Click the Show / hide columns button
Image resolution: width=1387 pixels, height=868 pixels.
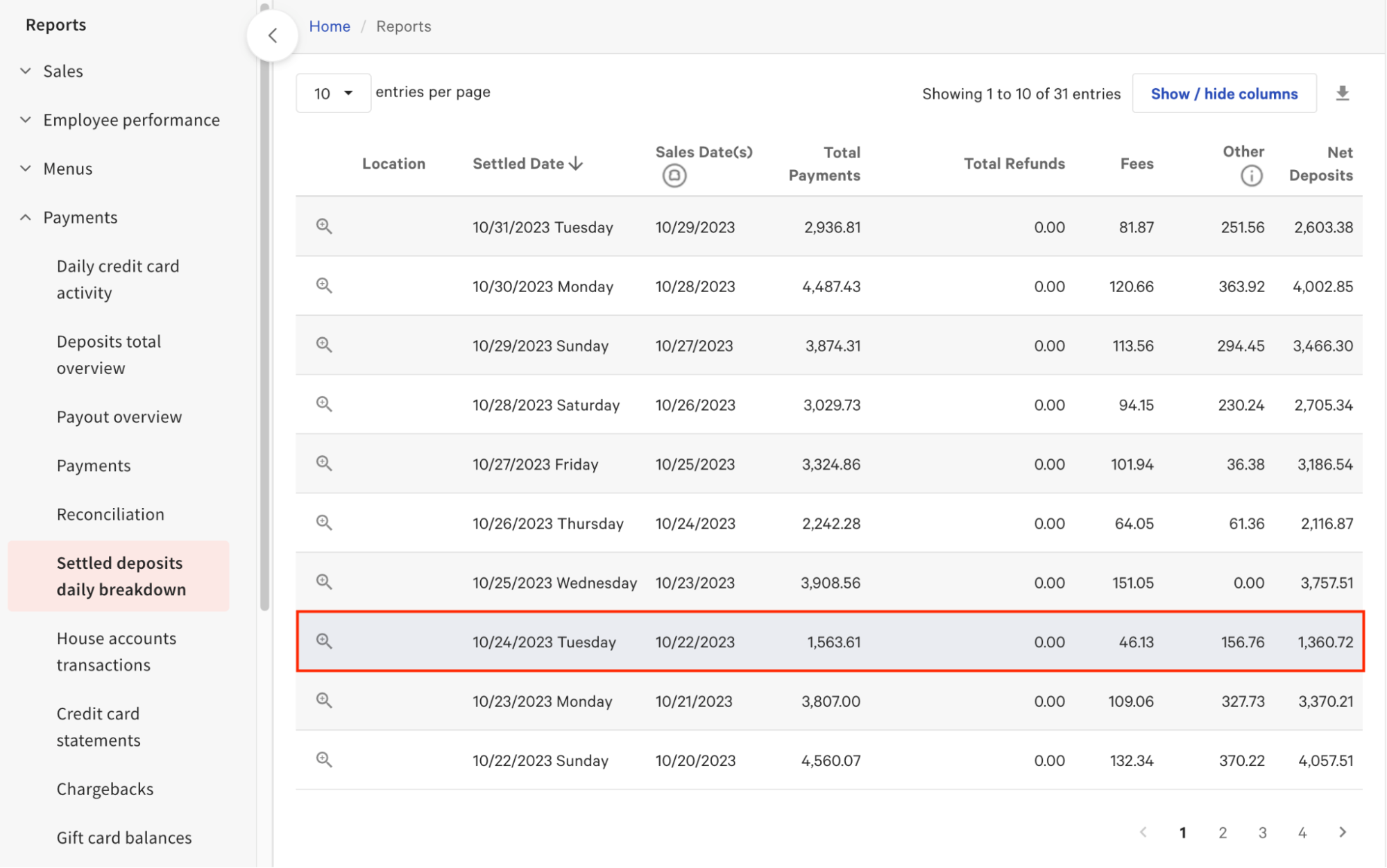(x=1224, y=93)
